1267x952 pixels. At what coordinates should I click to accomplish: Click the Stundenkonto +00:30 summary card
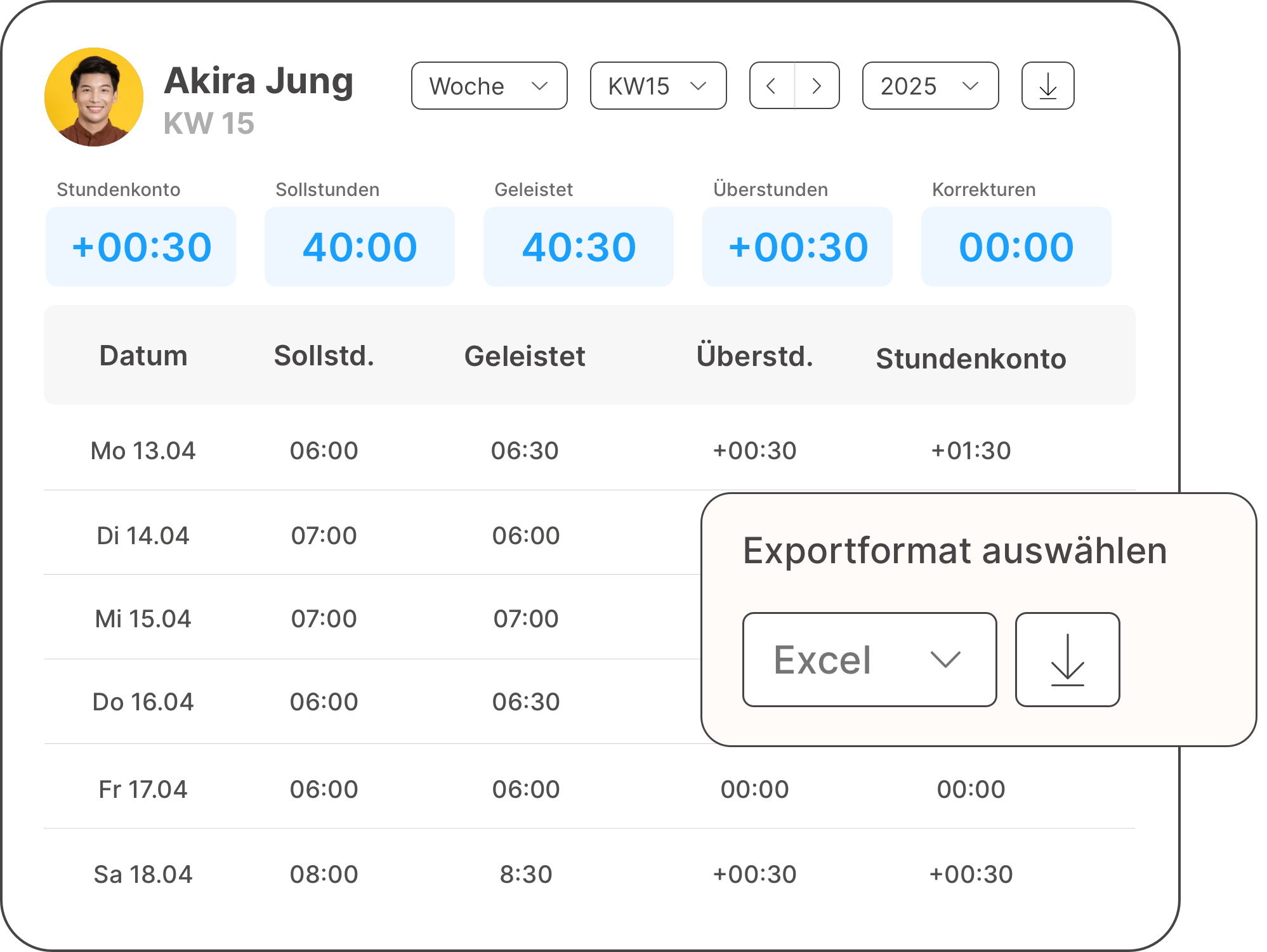coord(141,247)
